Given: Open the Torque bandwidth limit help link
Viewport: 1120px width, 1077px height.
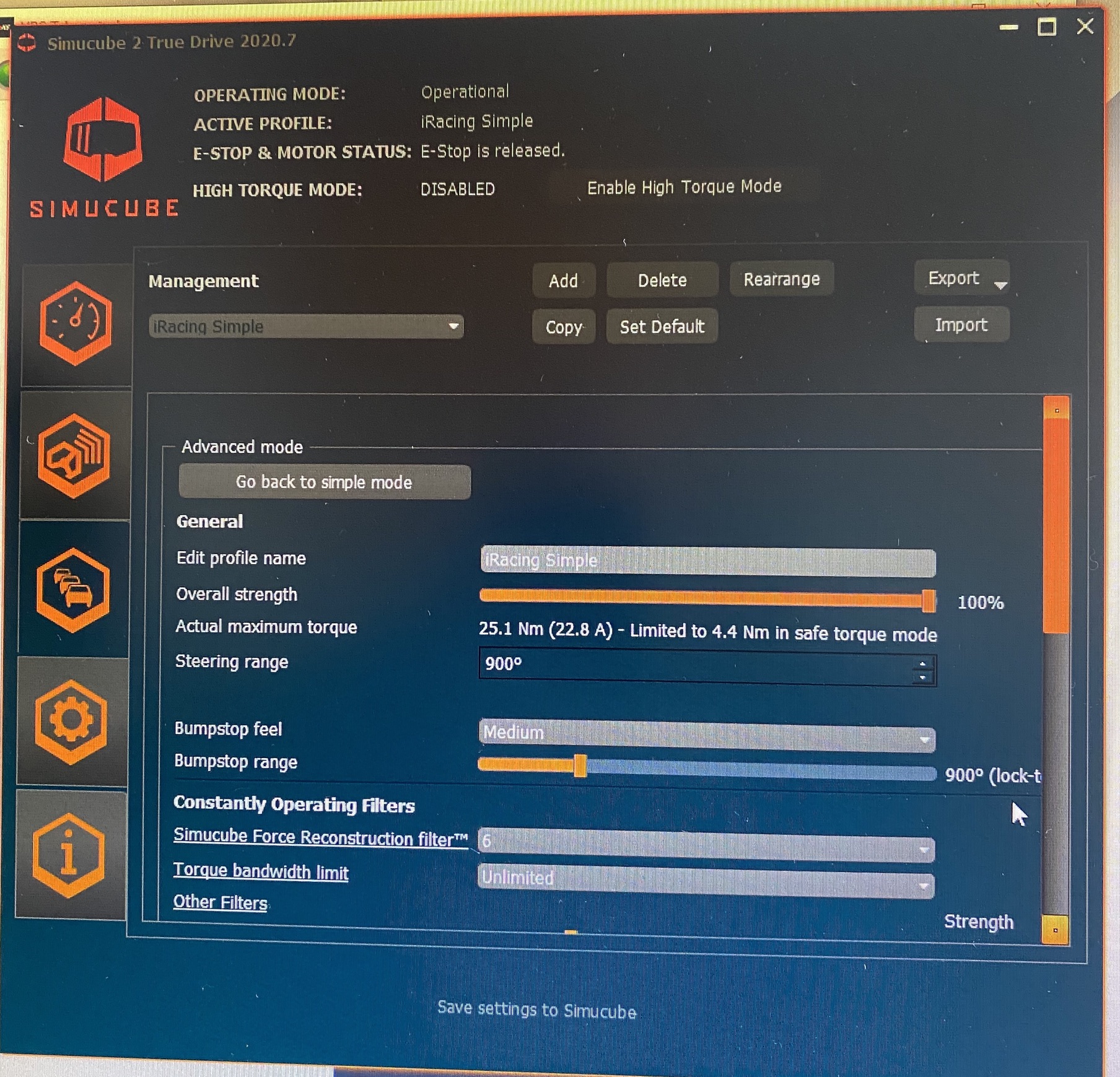Looking at the screenshot, I should coord(261,871).
